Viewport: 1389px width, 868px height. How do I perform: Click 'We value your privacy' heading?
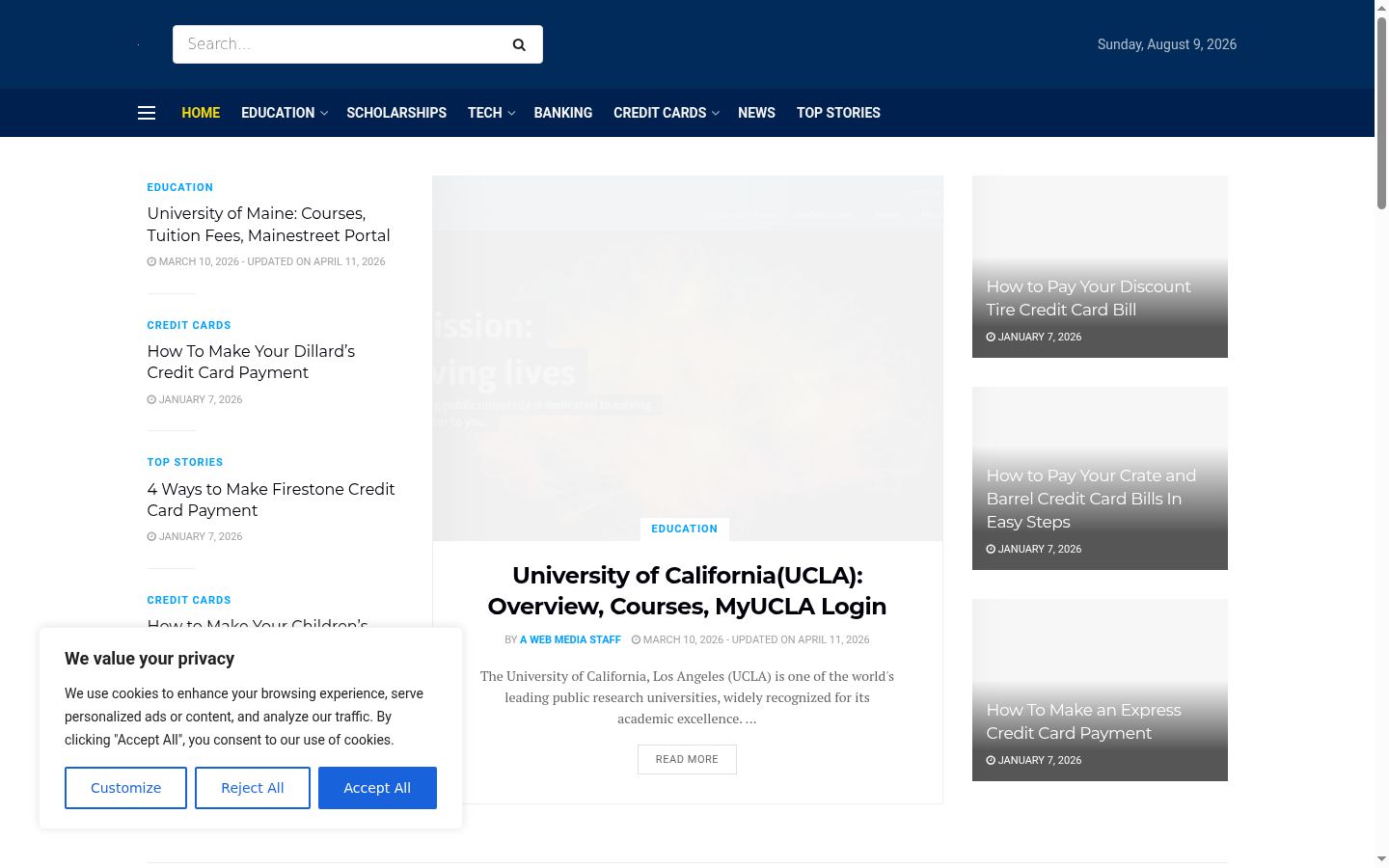pos(150,659)
